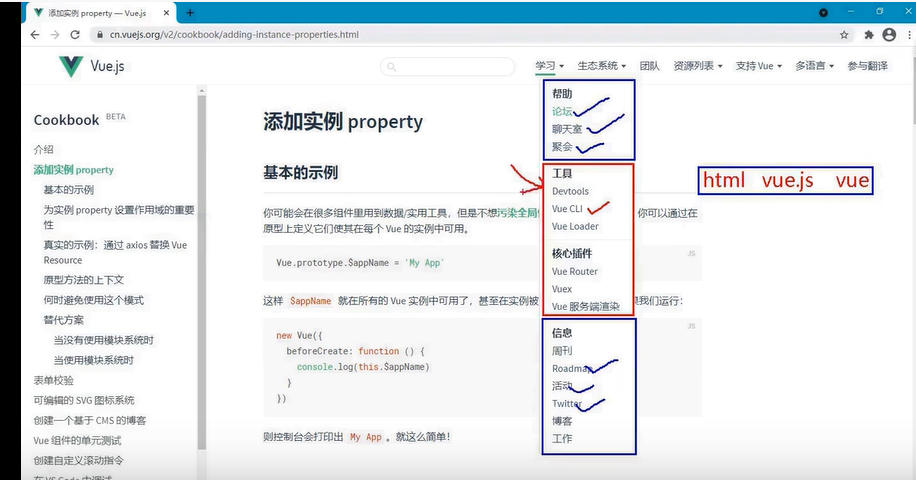Open 添加实例 property sidebar link
Screen dimensions: 916x480
pyautogui.click(x=74, y=170)
